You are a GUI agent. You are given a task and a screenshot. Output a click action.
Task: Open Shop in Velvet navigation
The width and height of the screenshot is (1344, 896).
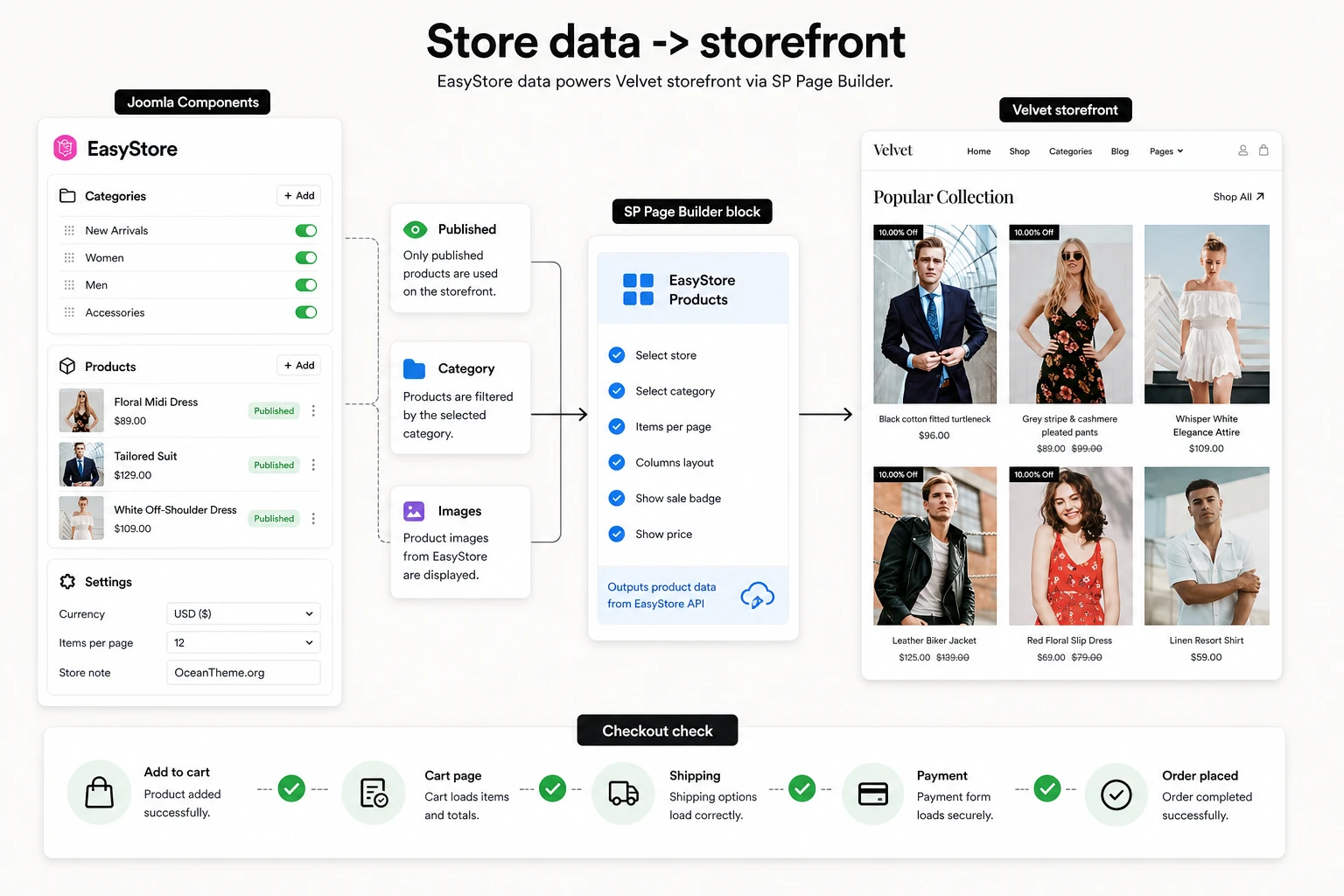click(x=1019, y=151)
